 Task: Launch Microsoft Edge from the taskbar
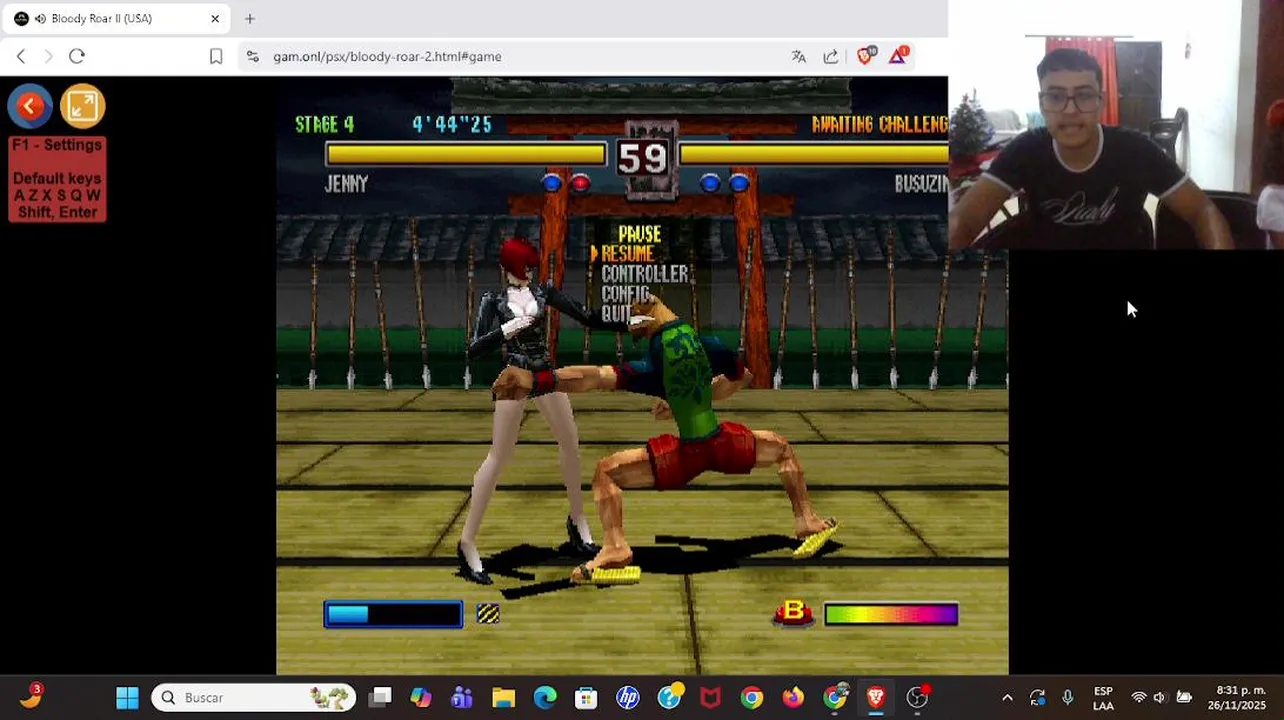tap(545, 697)
